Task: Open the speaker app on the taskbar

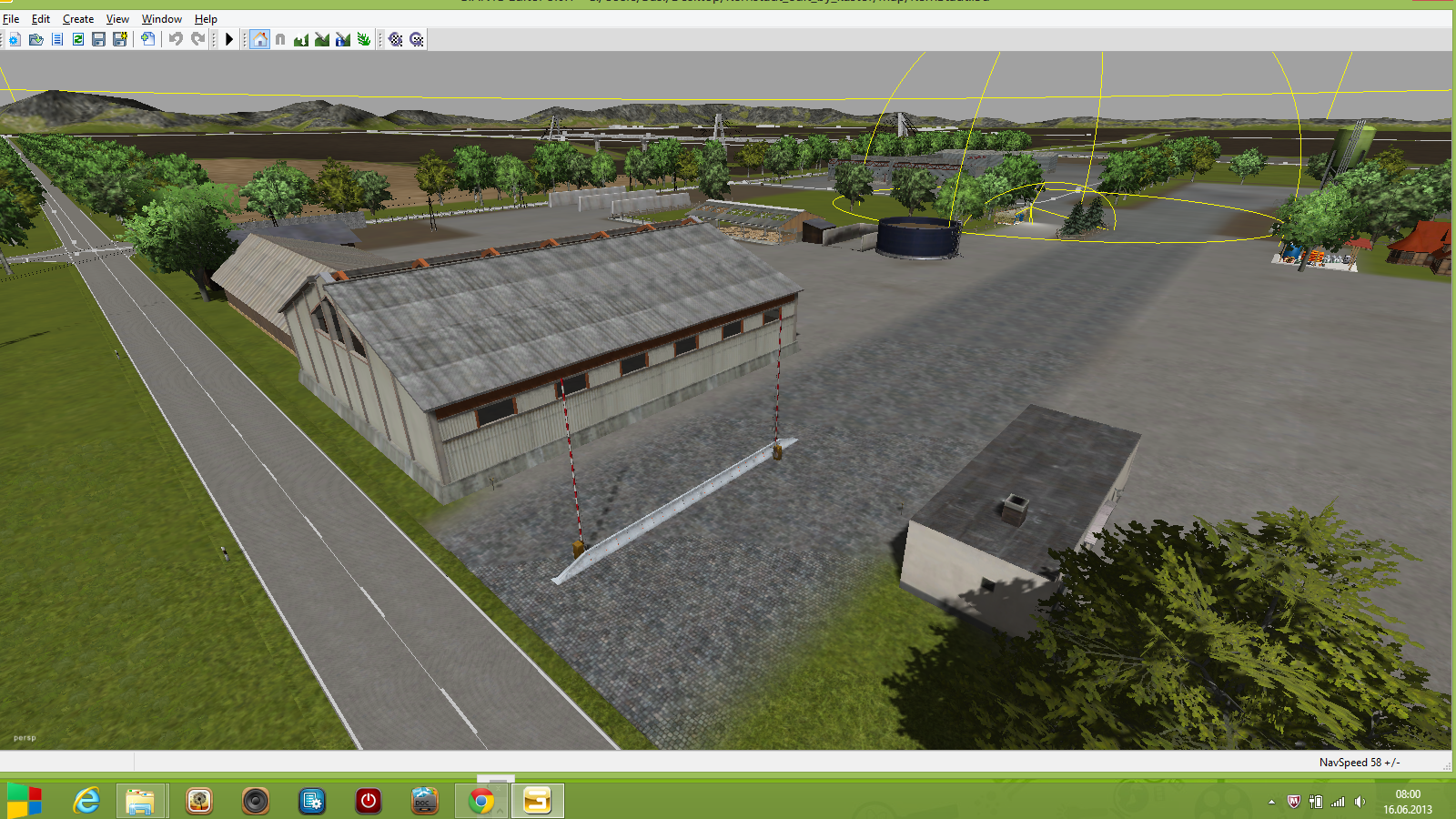Action: tap(256, 802)
